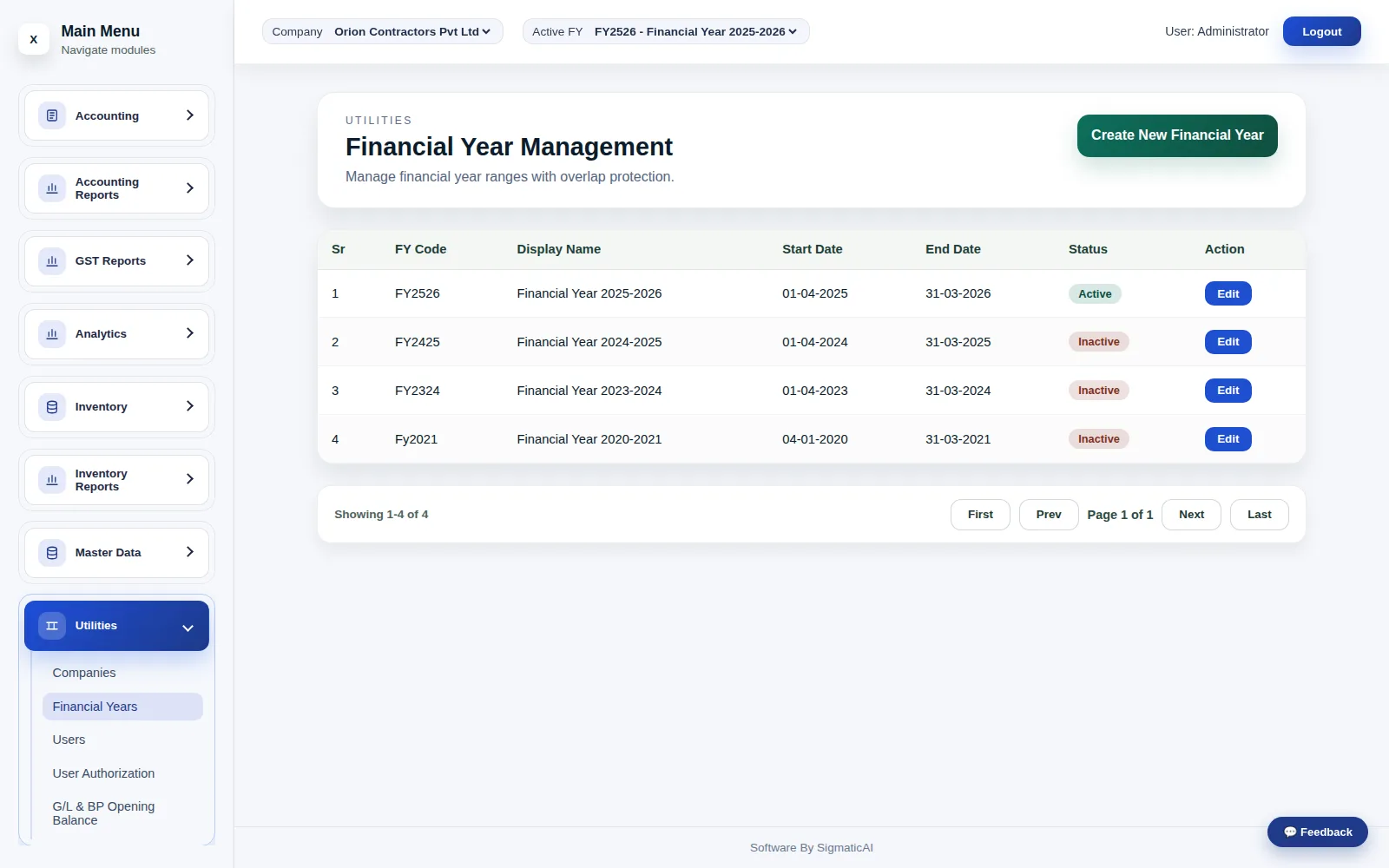Expand the Accounting module chevron
Viewport: 1389px width, 868px height.
(x=189, y=115)
